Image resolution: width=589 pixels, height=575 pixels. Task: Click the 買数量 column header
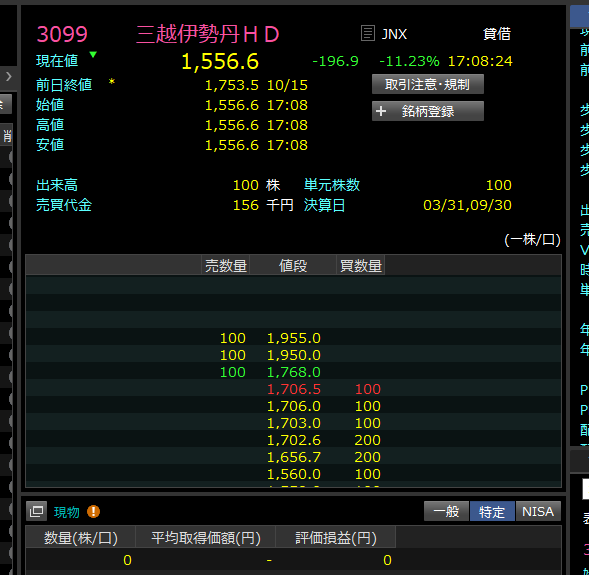point(361,266)
